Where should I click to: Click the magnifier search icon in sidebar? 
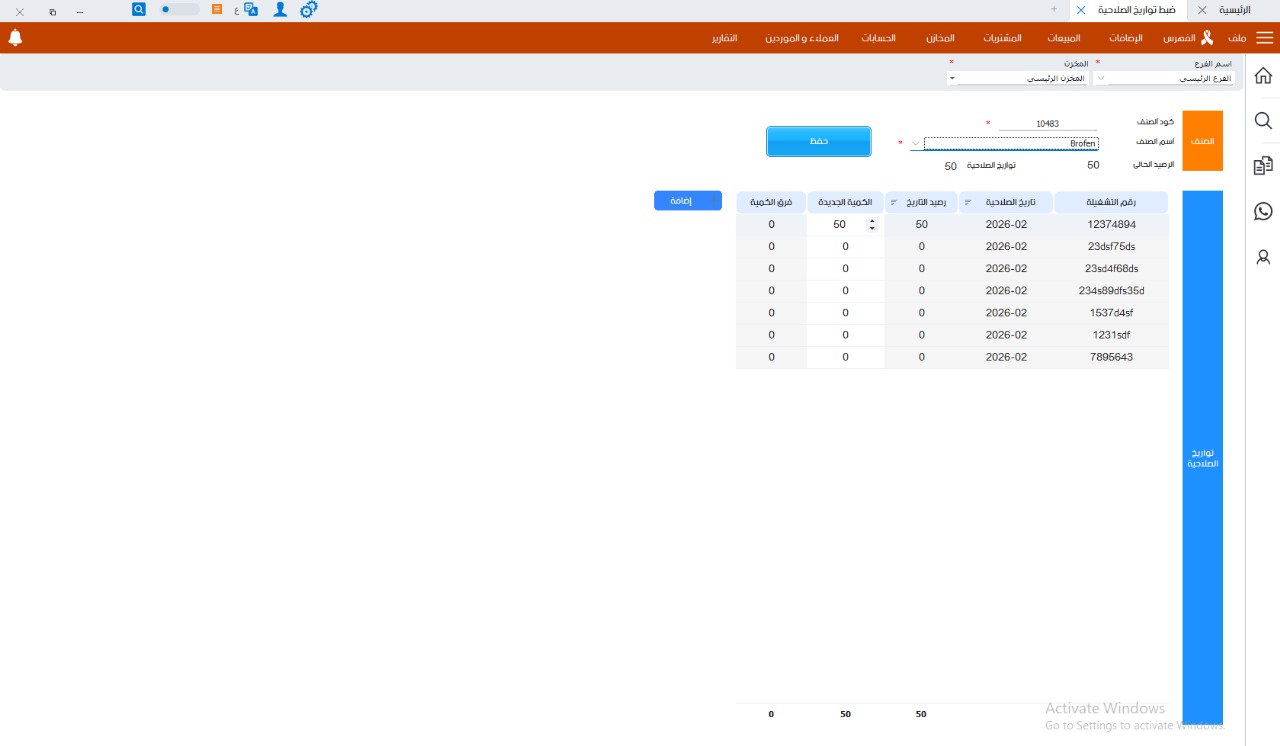pyautogui.click(x=1263, y=121)
